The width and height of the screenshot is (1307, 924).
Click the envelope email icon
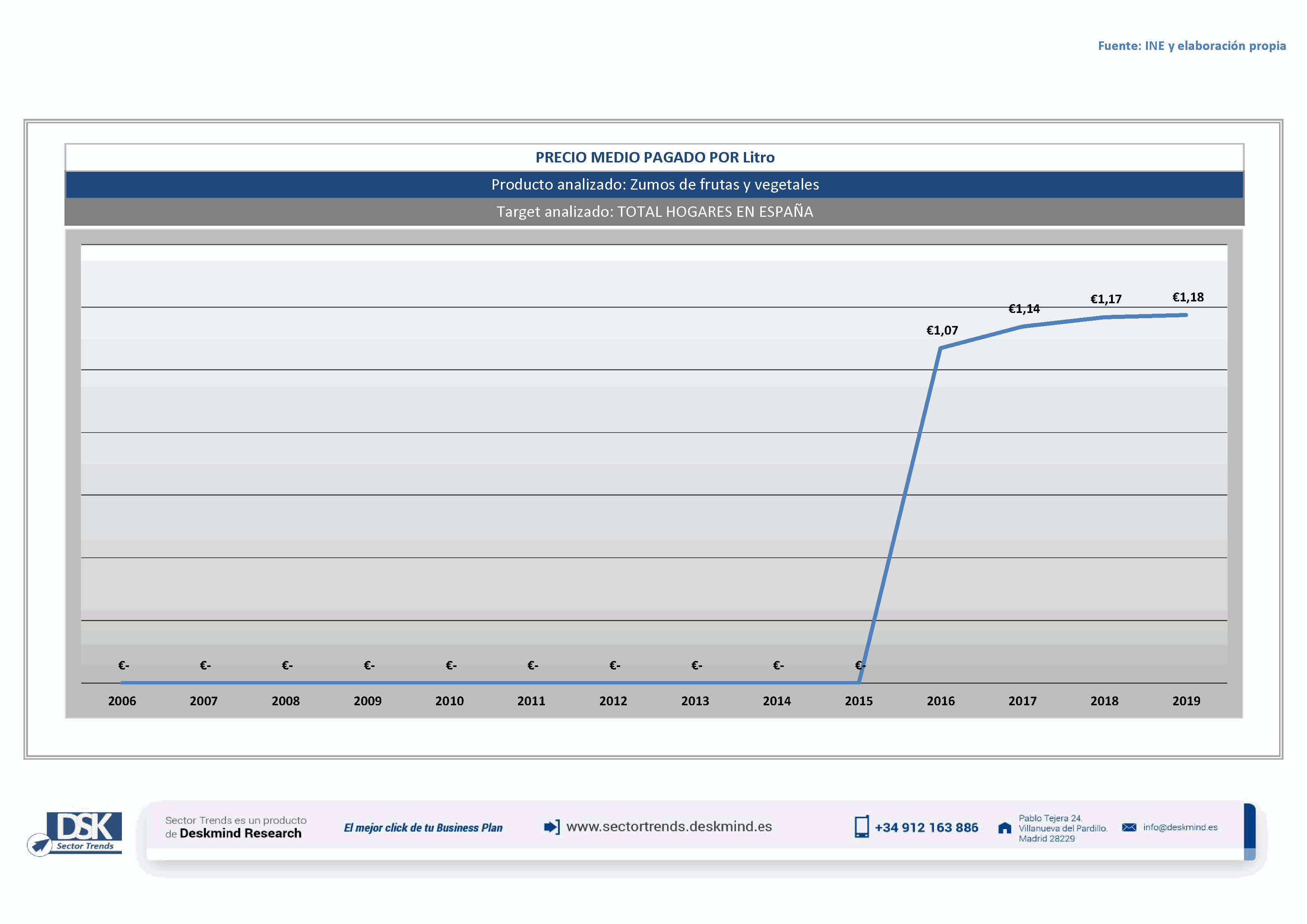click(1129, 827)
